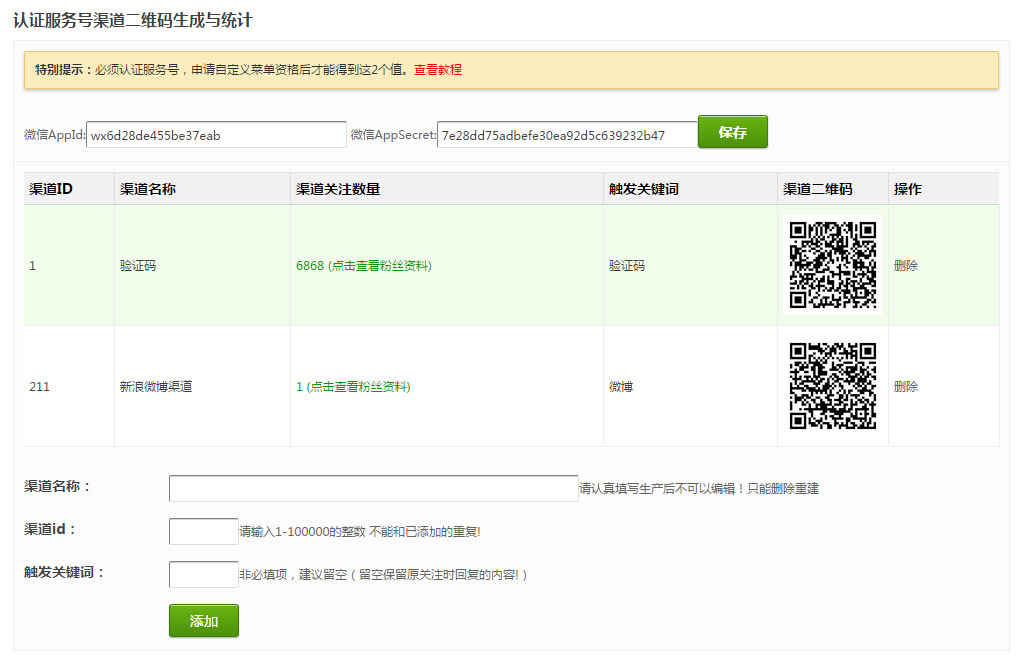Viewport: 1022px width, 662px height.
Task: Click the 渠道名称 text input
Action: pos(373,488)
